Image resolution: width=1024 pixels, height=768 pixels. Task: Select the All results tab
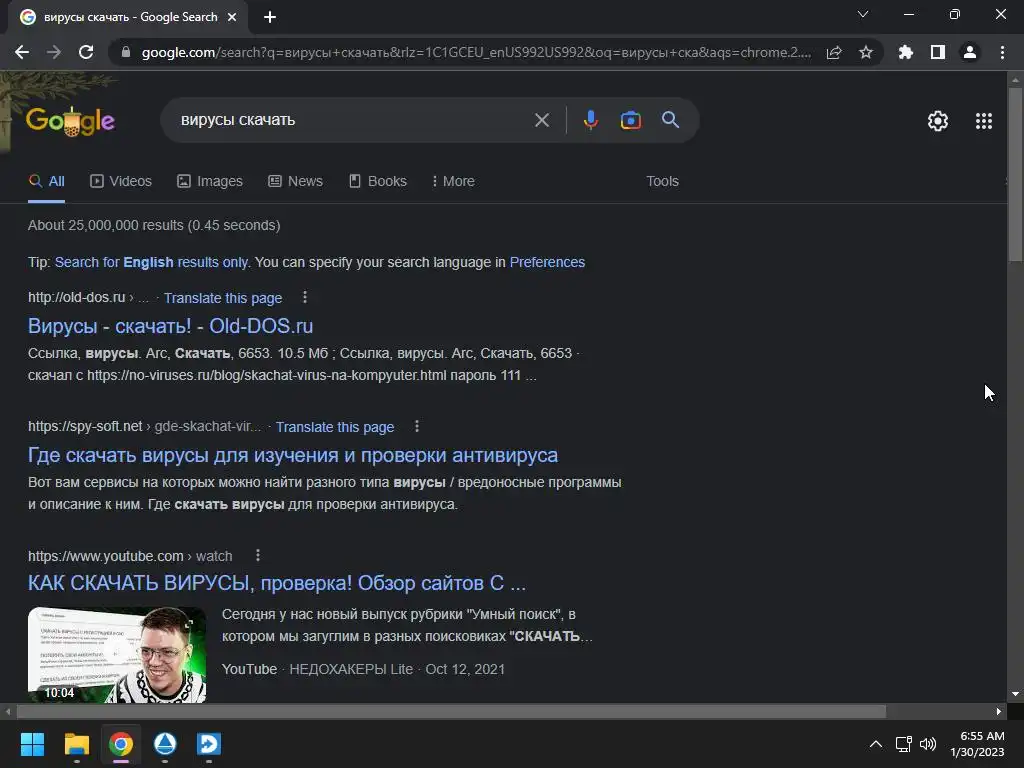point(46,182)
